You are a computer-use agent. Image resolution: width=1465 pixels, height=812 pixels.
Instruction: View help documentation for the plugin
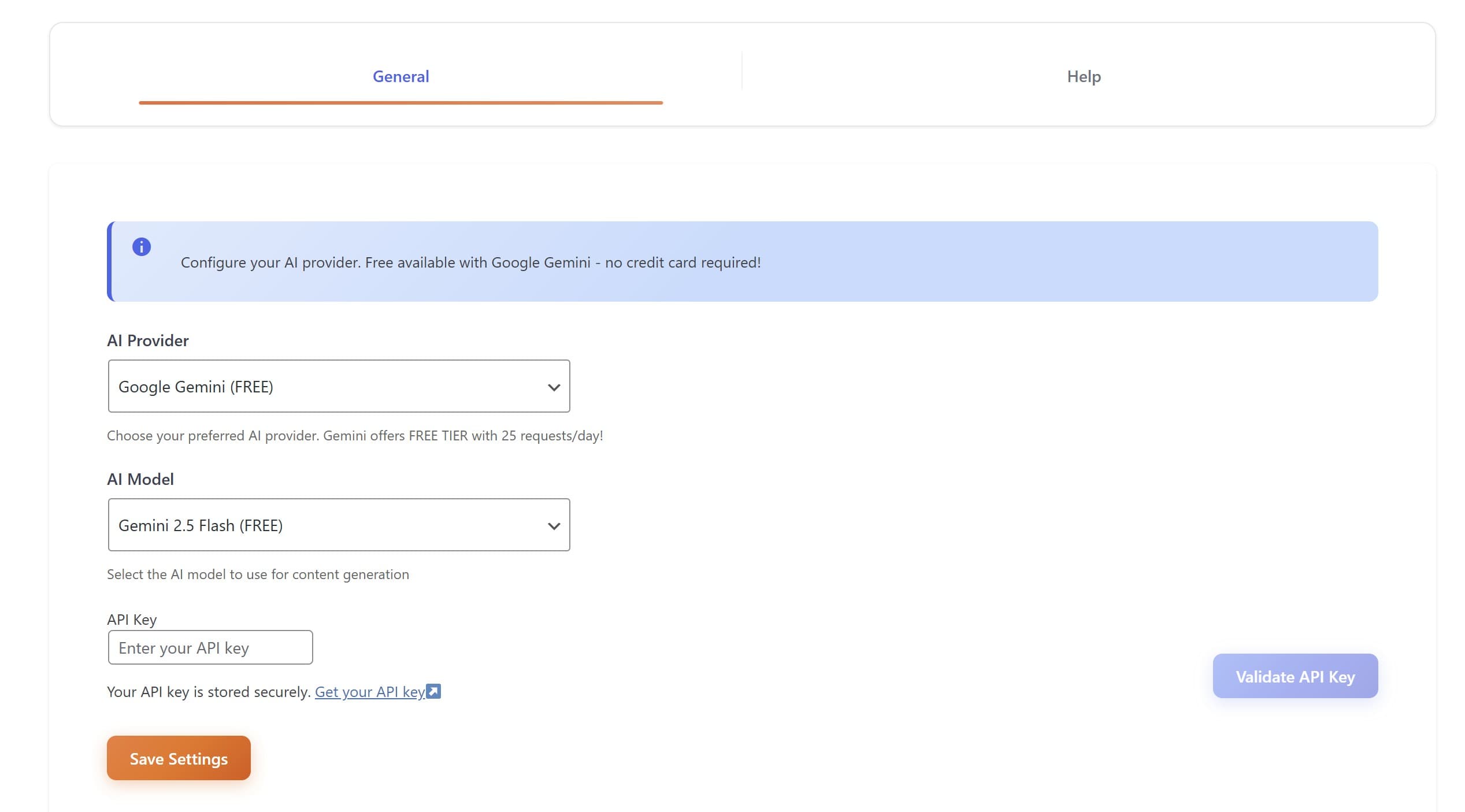point(1083,76)
